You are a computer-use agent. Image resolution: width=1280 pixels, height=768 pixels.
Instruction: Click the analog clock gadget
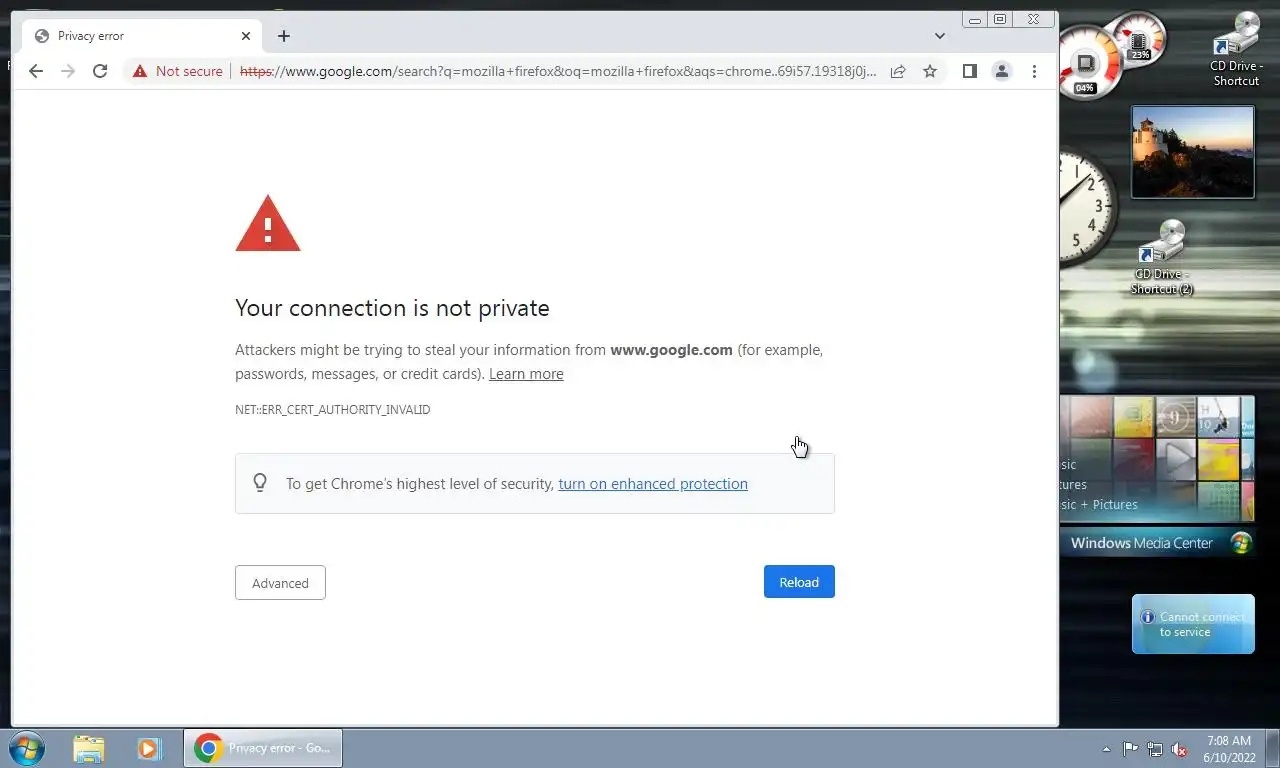click(1088, 207)
